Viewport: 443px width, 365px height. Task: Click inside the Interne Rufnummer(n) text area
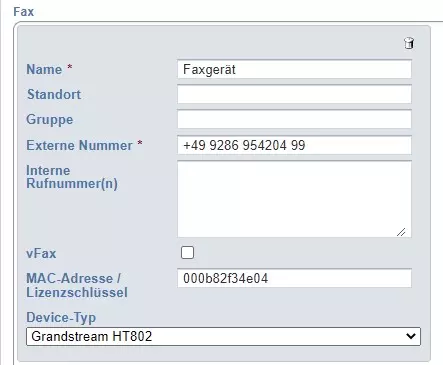coord(294,199)
